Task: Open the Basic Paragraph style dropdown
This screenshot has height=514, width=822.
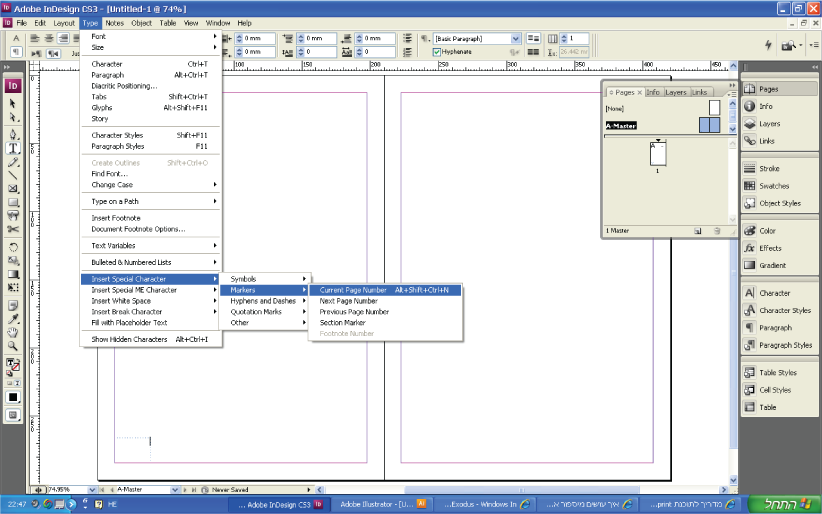Action: point(516,38)
